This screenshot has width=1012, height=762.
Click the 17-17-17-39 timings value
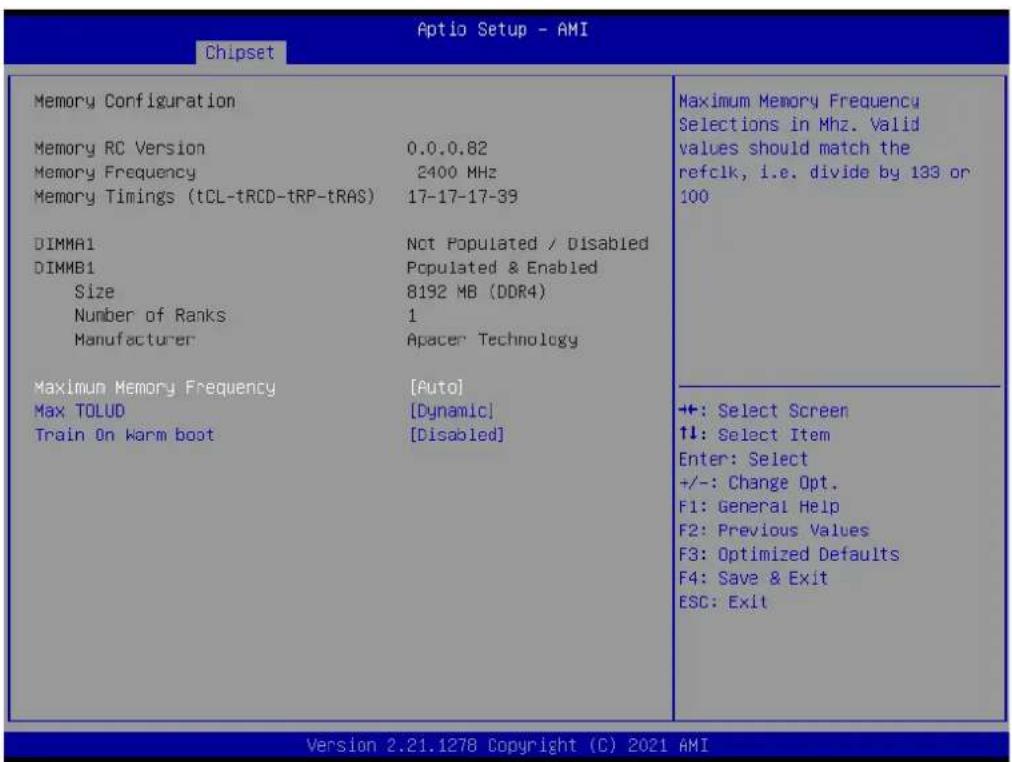462,196
